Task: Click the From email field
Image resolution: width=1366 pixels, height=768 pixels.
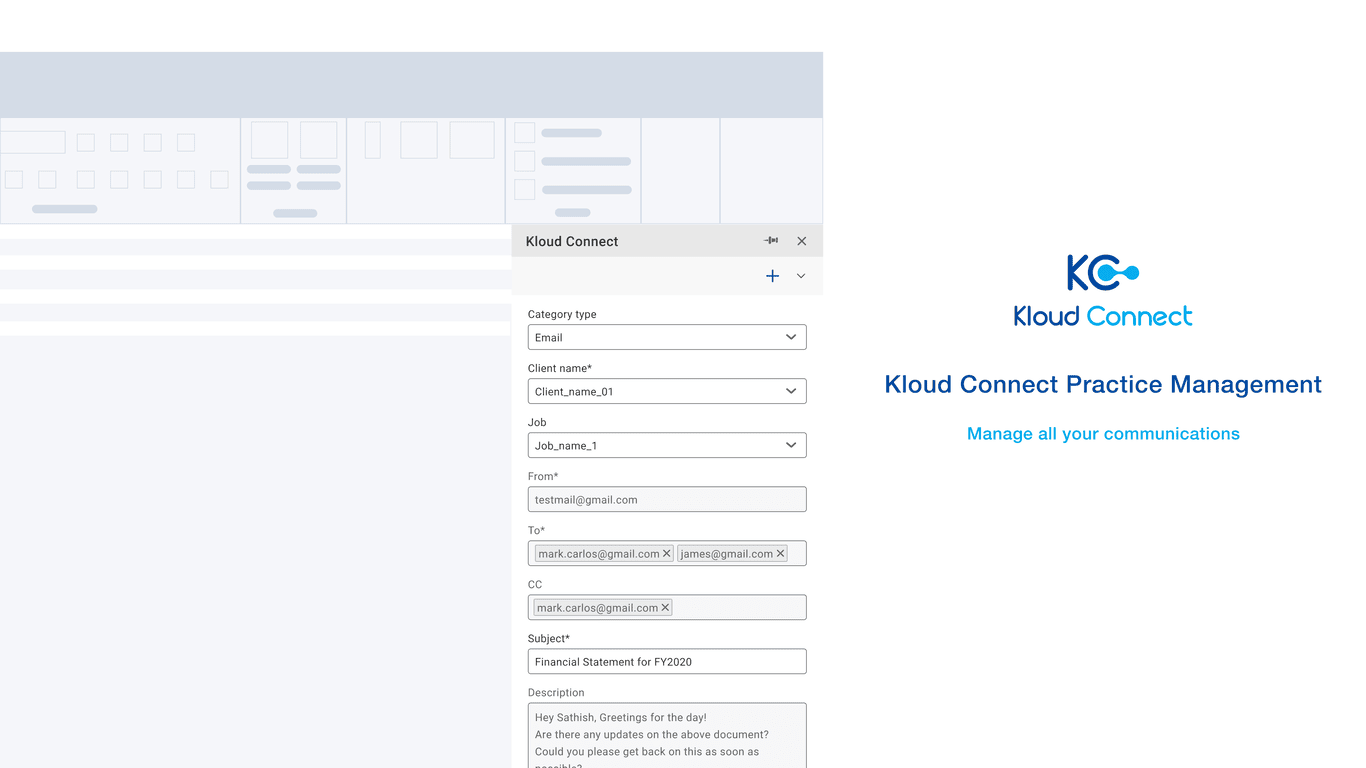Action: pos(667,499)
